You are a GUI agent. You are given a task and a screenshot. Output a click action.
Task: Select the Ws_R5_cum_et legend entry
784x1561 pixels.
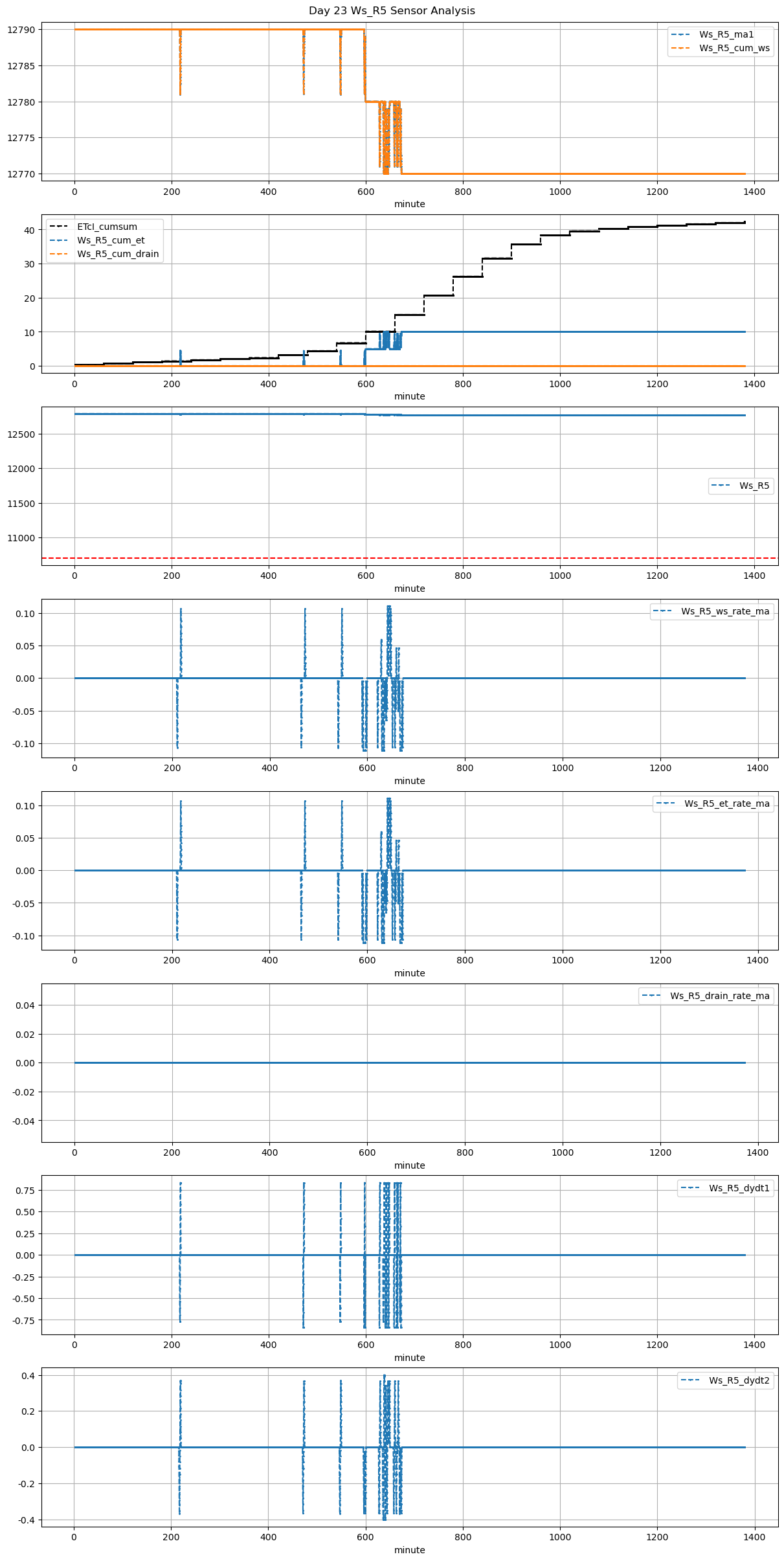click(x=111, y=240)
